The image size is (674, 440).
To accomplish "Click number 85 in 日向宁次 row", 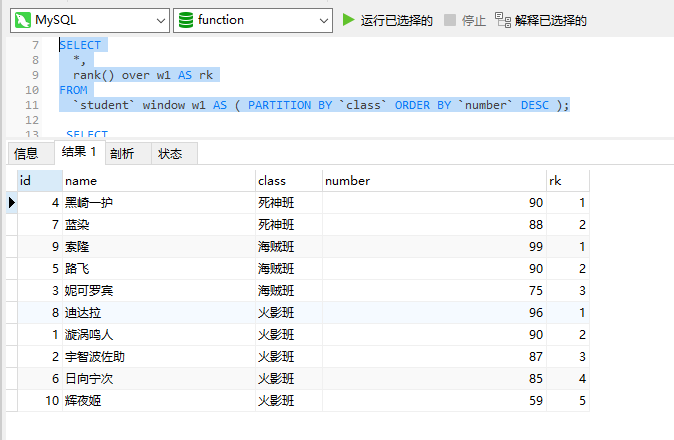I will coord(434,379).
